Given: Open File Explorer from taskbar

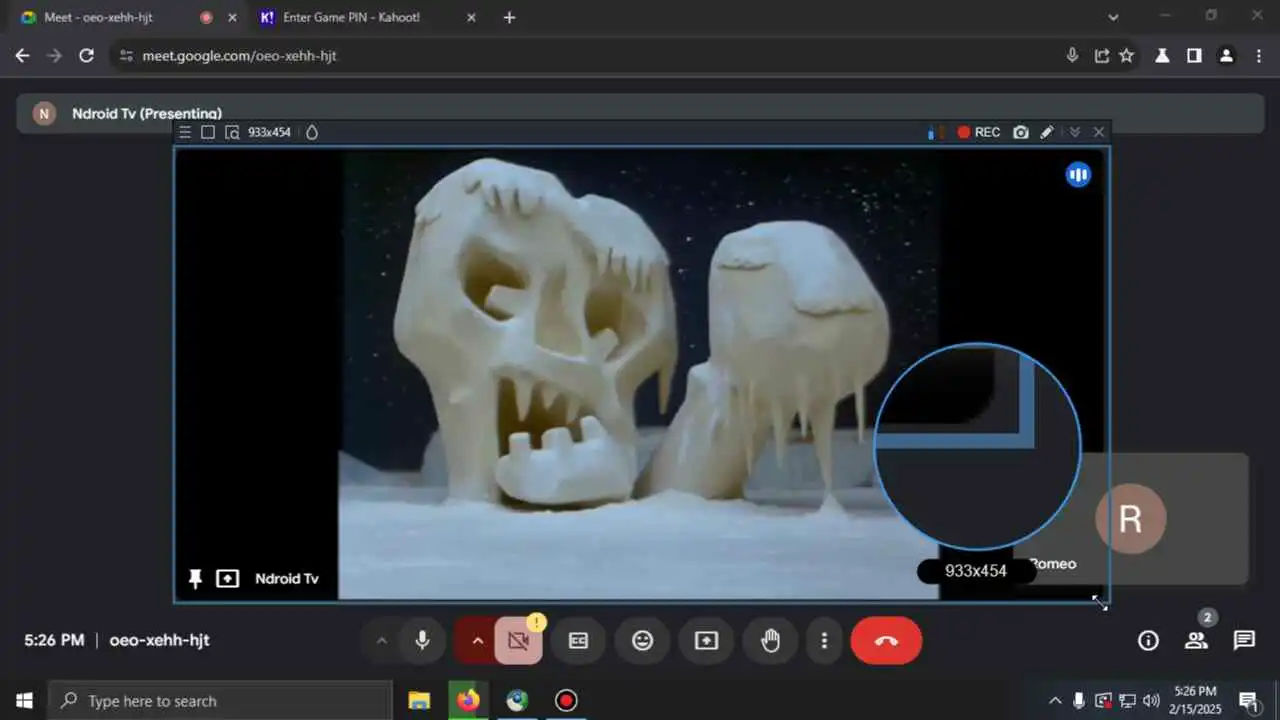Looking at the screenshot, I should (419, 701).
